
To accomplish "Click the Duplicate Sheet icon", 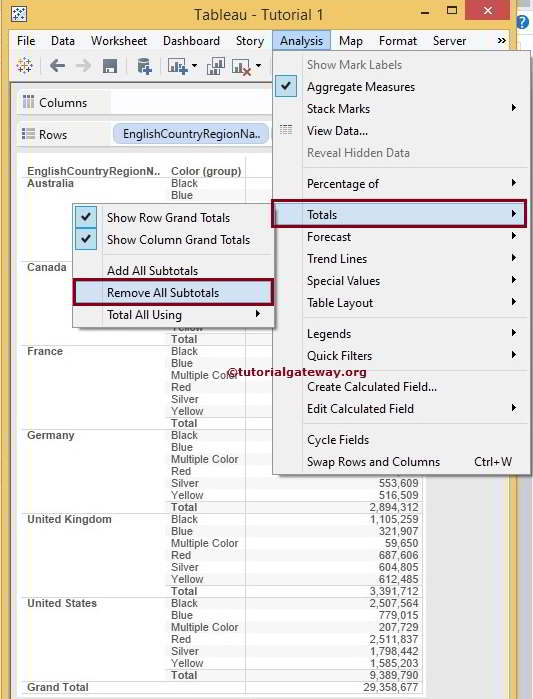I will pos(215,66).
